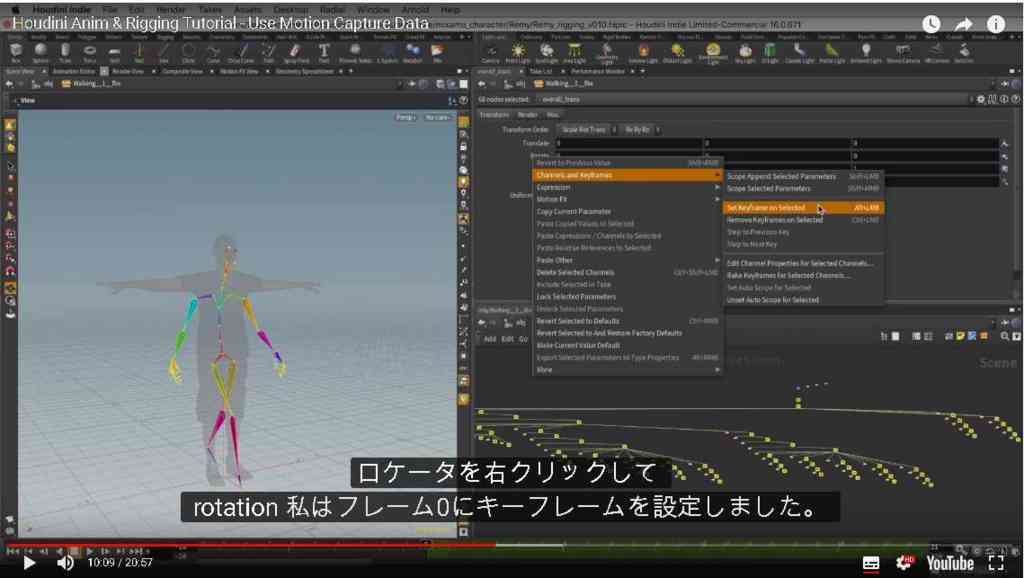
Task: Toggle YouTube subtitles button
Action: (871, 563)
